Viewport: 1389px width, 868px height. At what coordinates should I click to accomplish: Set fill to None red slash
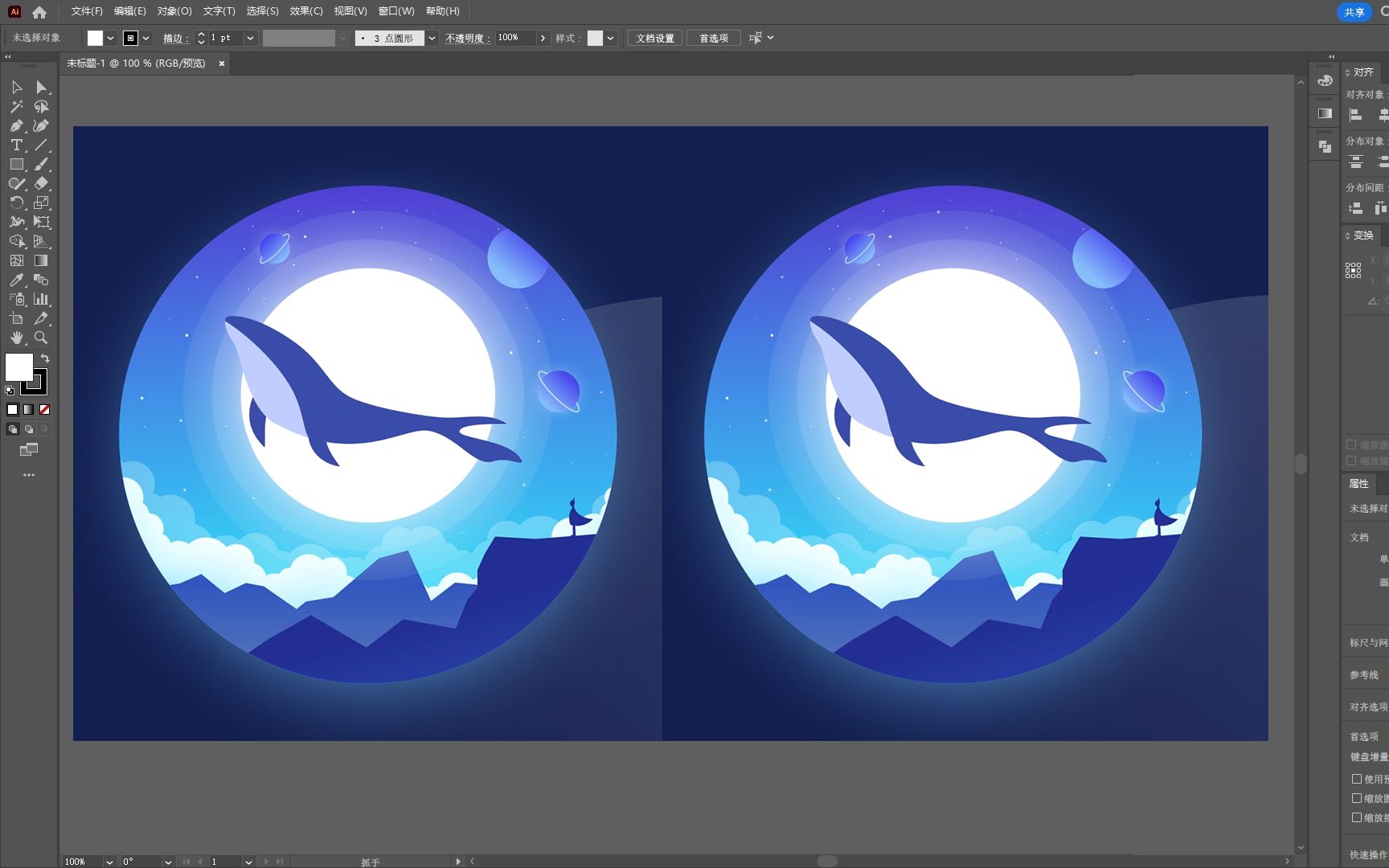pos(45,410)
